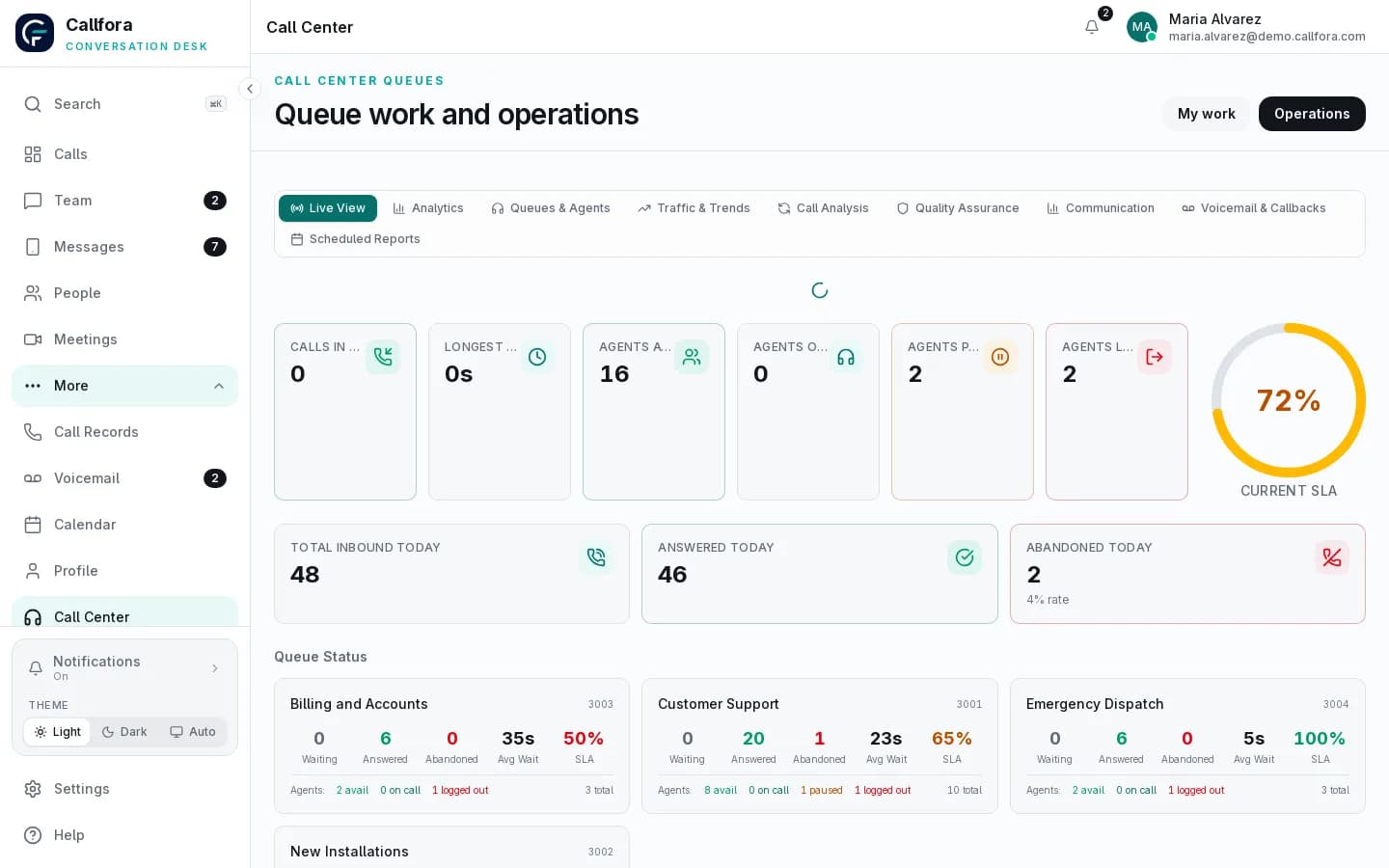Open the Billing and Accounts queue card
Image resolution: width=1389 pixels, height=868 pixels.
tap(451, 746)
